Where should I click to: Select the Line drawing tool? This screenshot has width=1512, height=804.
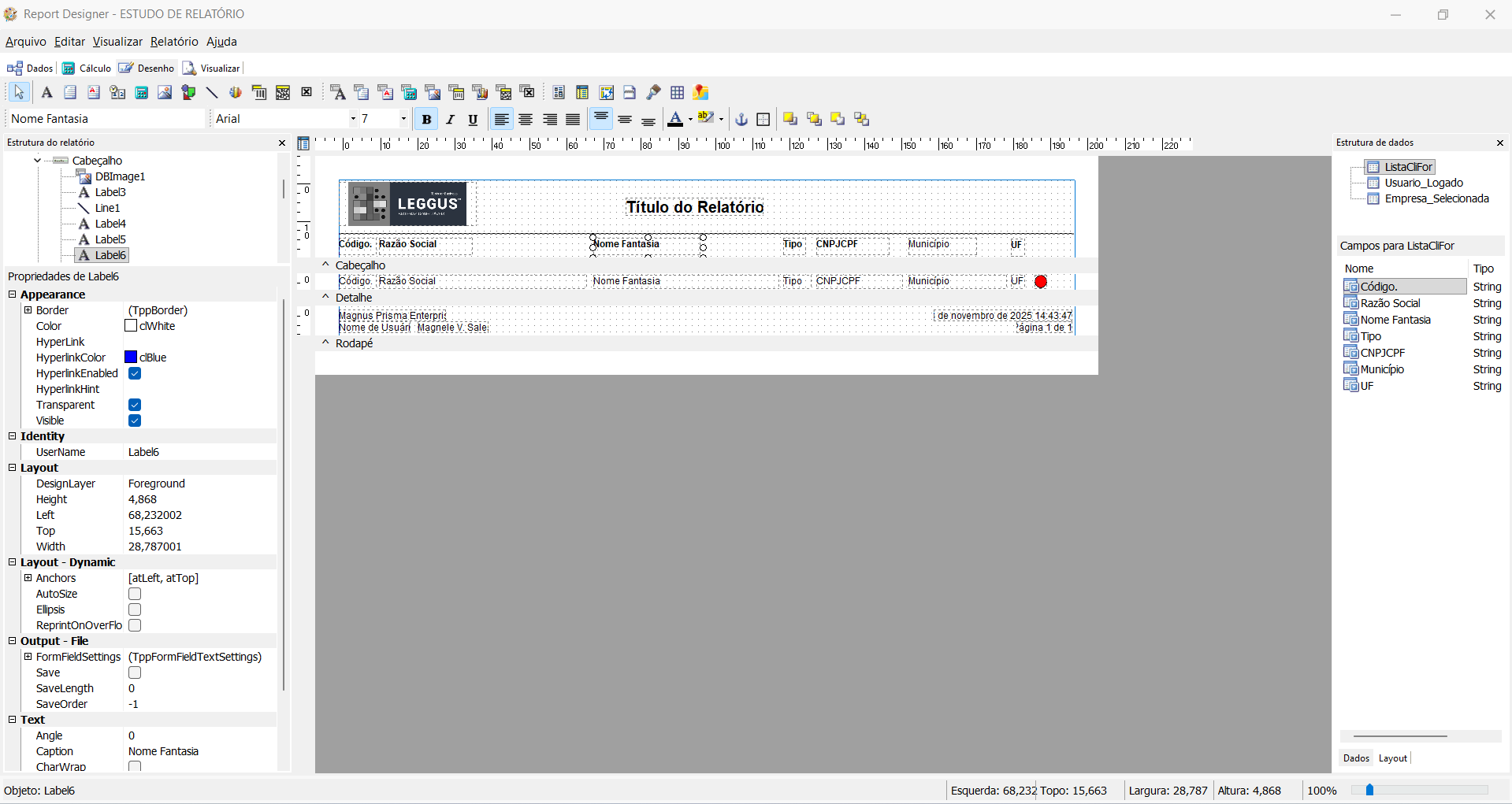click(x=212, y=93)
